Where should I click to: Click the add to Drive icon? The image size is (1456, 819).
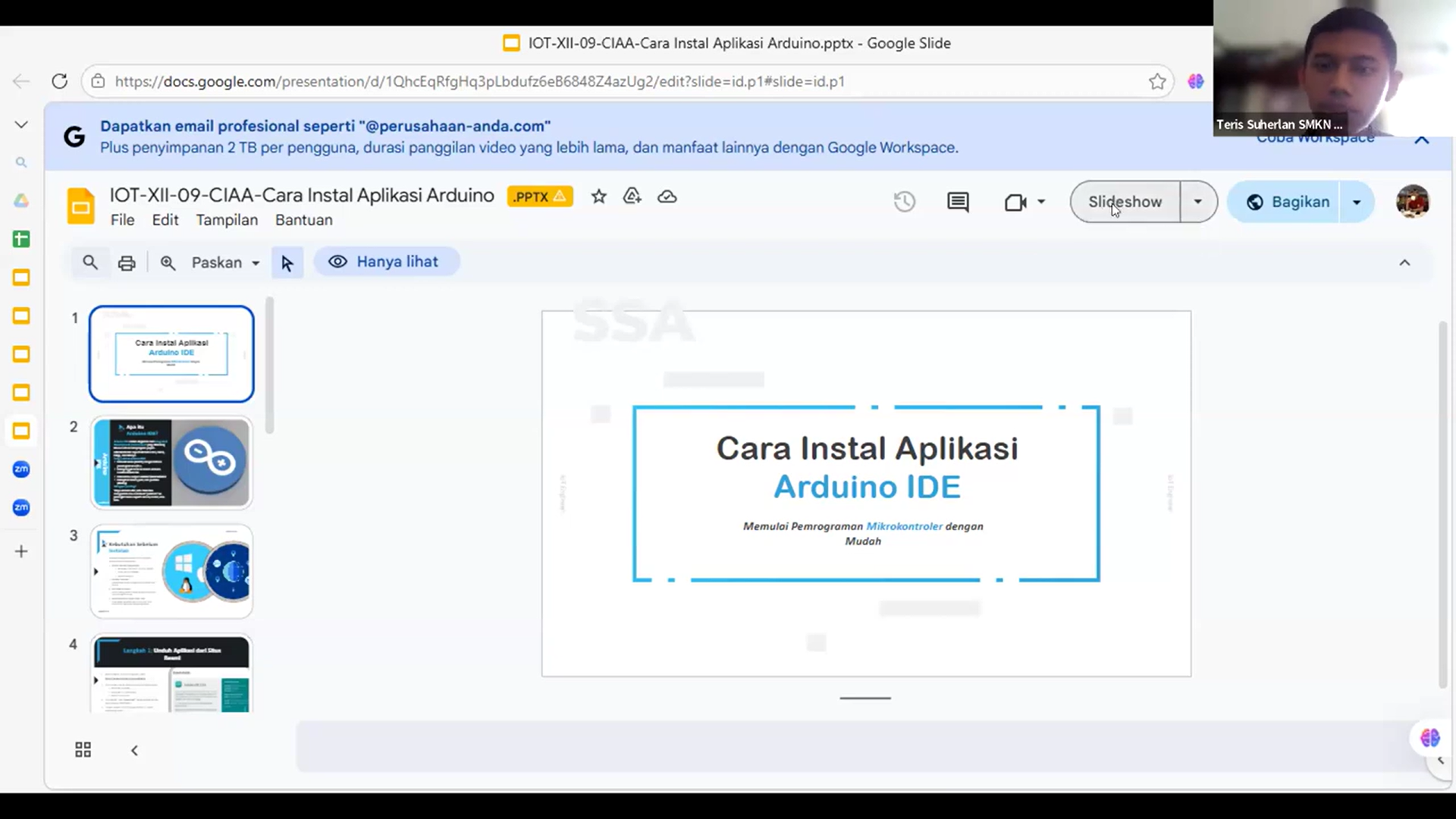click(632, 196)
